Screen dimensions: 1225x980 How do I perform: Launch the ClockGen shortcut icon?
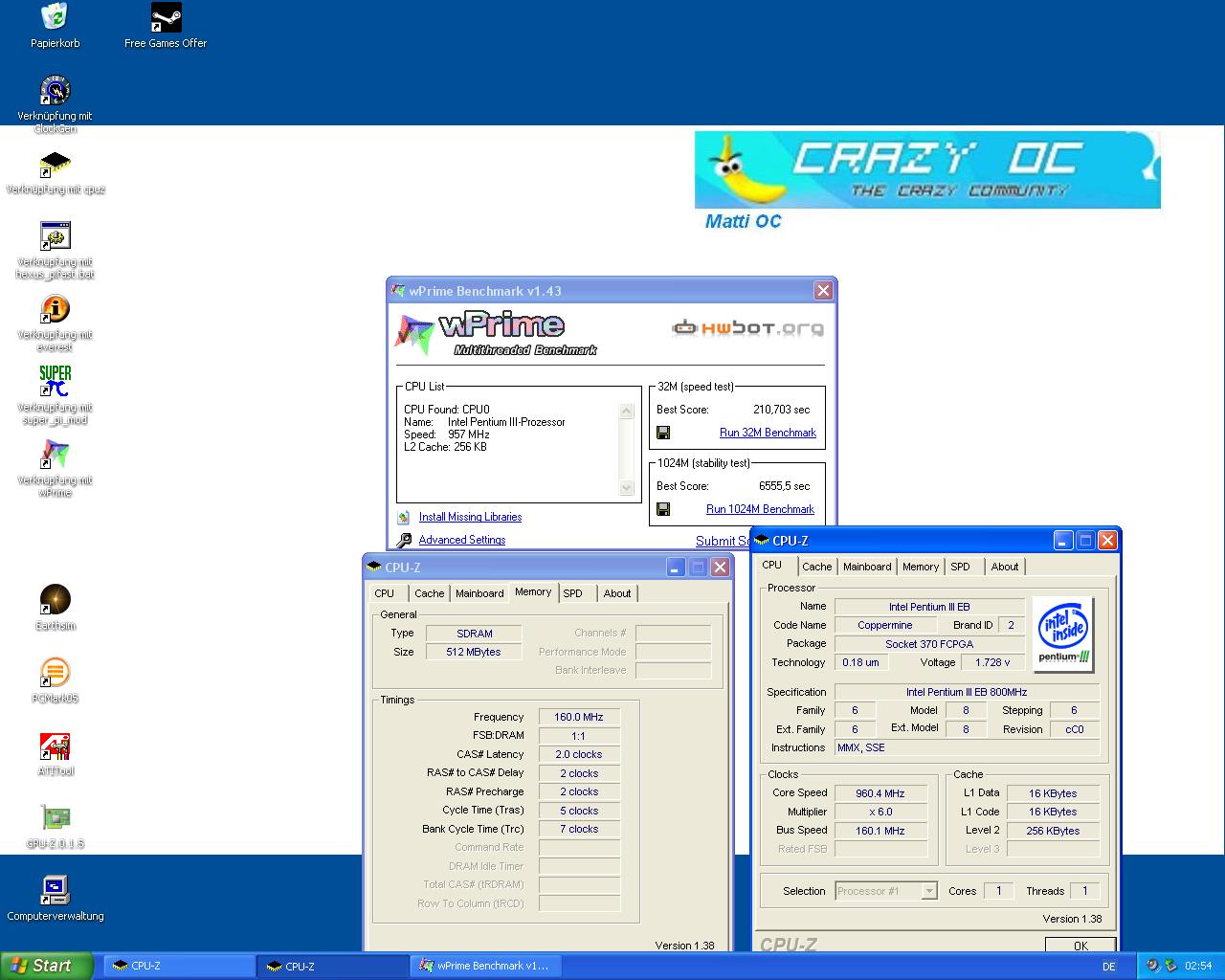coord(55,91)
